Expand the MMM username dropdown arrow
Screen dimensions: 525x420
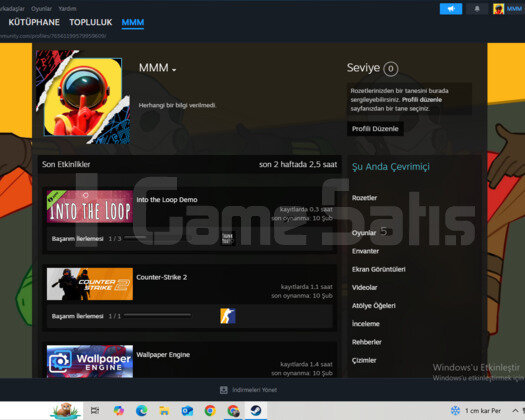[x=174, y=70]
